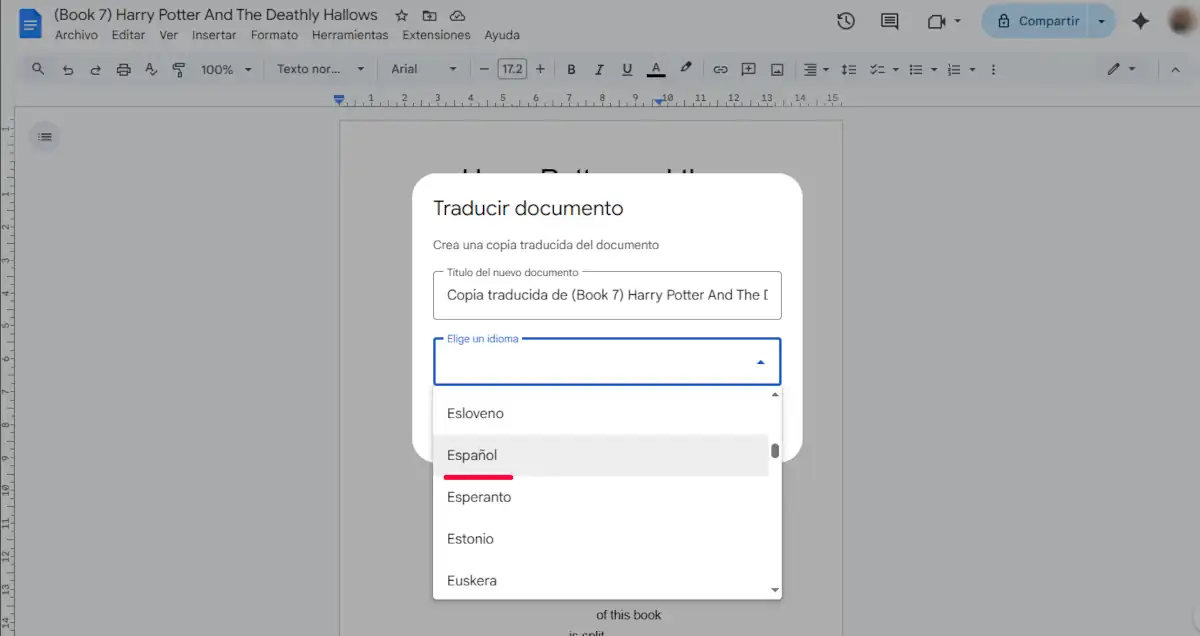Open the Insertar menu
1200x636 pixels.
coord(214,34)
